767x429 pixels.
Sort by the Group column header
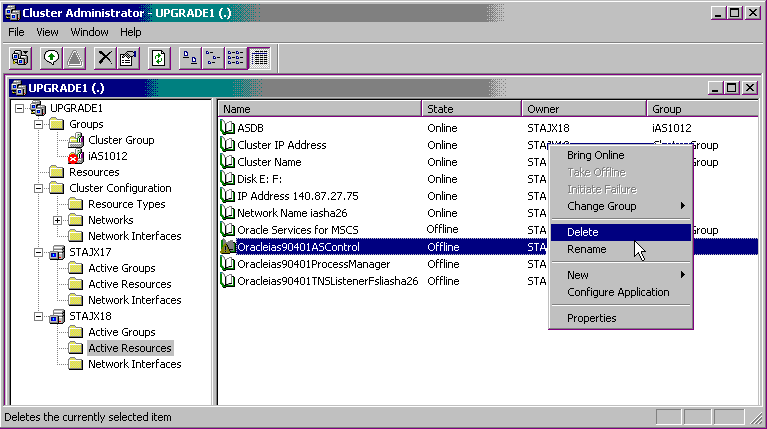click(x=703, y=109)
